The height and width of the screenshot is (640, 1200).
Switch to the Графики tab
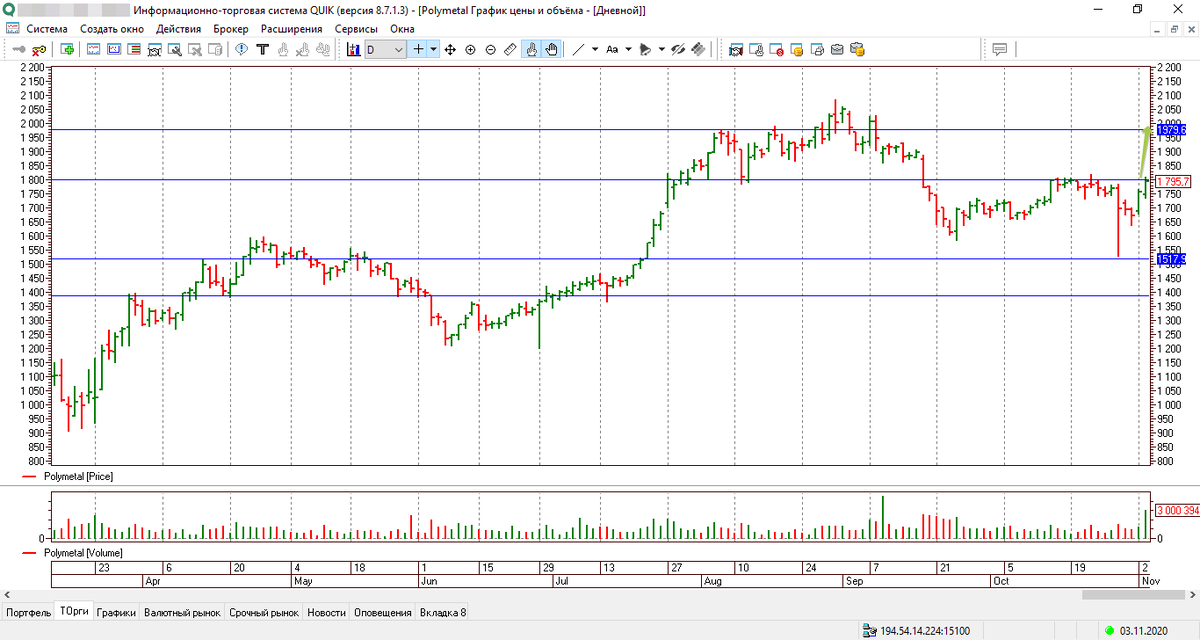click(116, 612)
